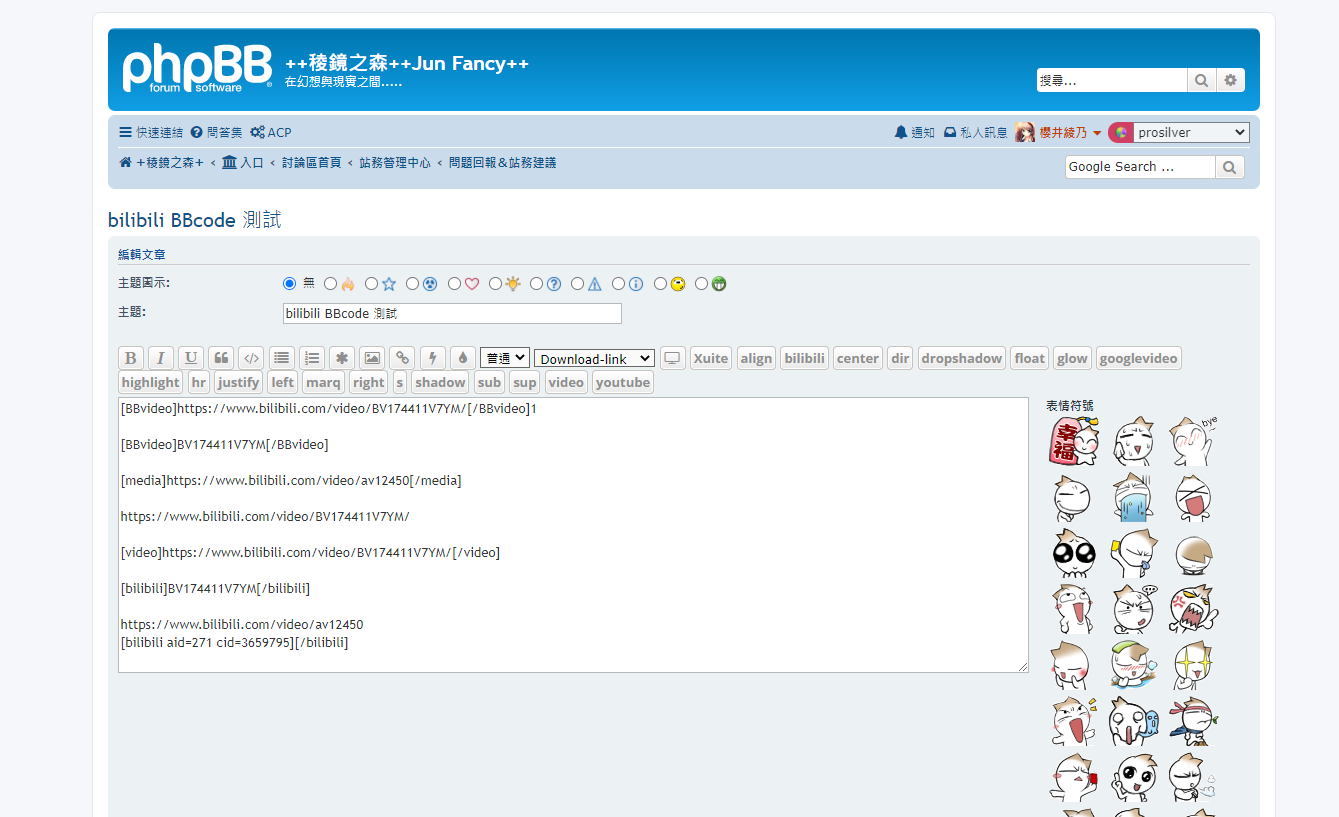Insert the red headband emoticon
The width and height of the screenshot is (1339, 817).
[1193, 721]
